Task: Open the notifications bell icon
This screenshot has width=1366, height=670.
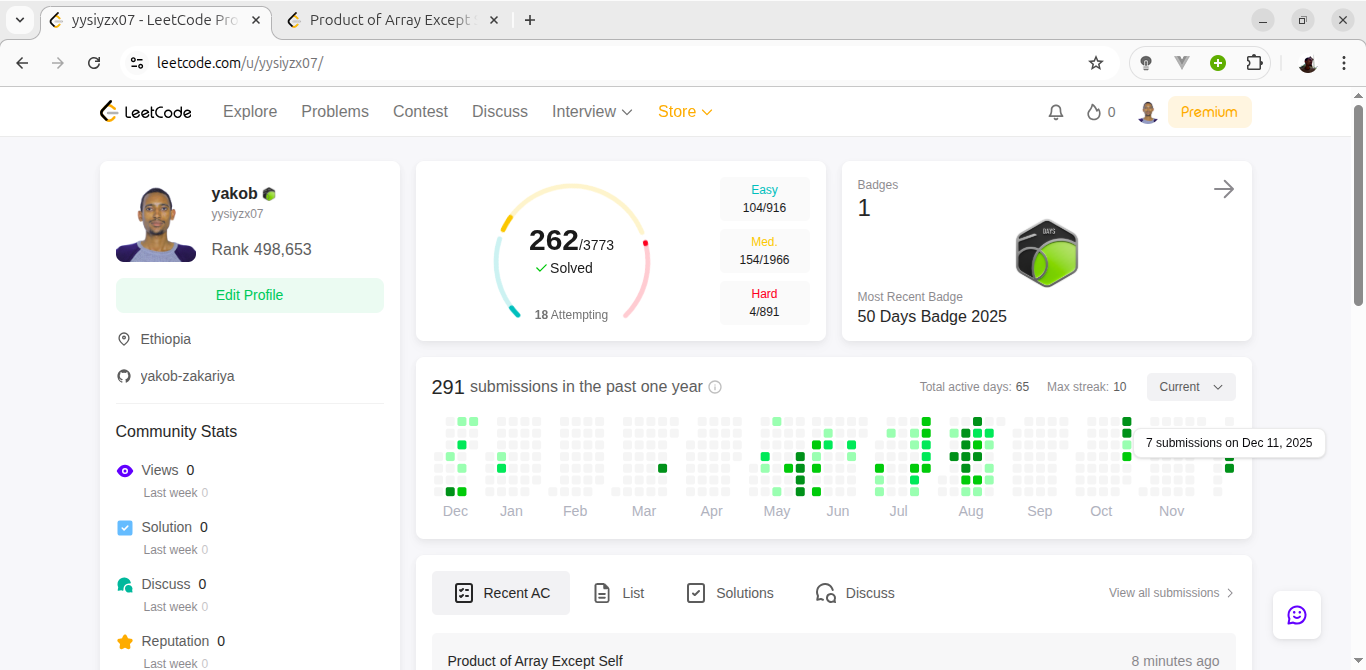Action: click(1056, 112)
